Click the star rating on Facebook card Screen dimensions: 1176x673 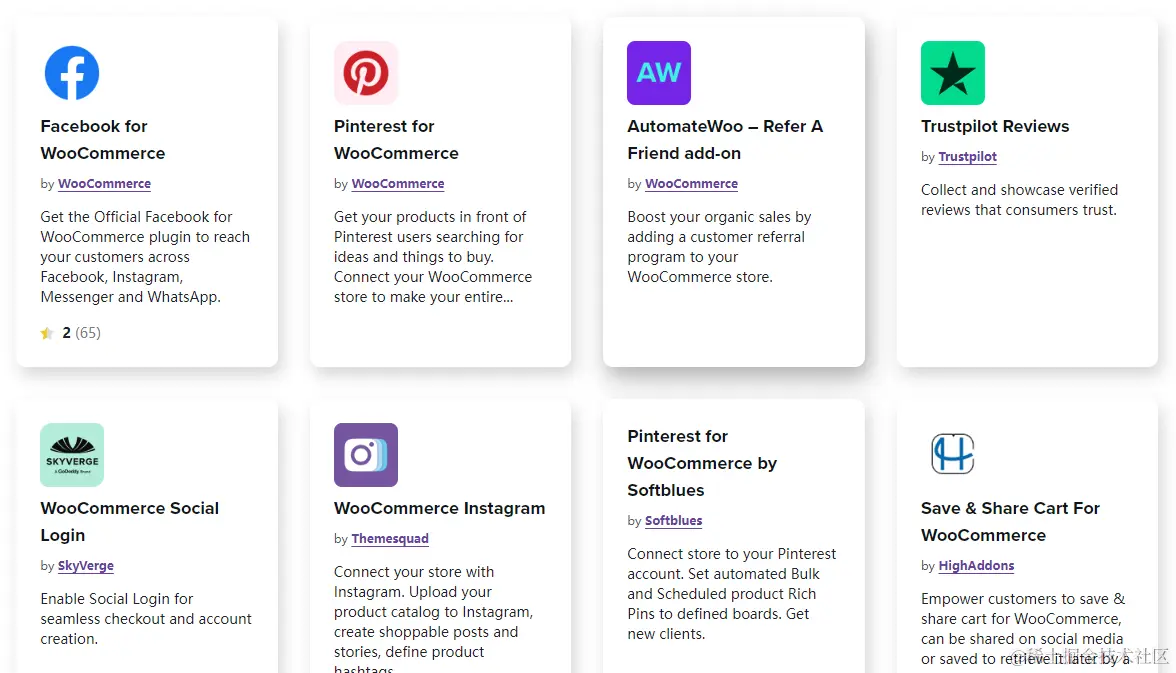[x=47, y=333]
